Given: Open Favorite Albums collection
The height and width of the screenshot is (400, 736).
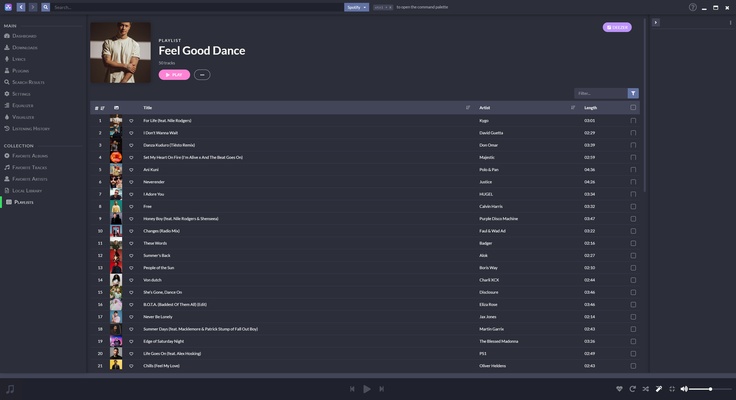Looking at the screenshot, I should pos(26,155).
